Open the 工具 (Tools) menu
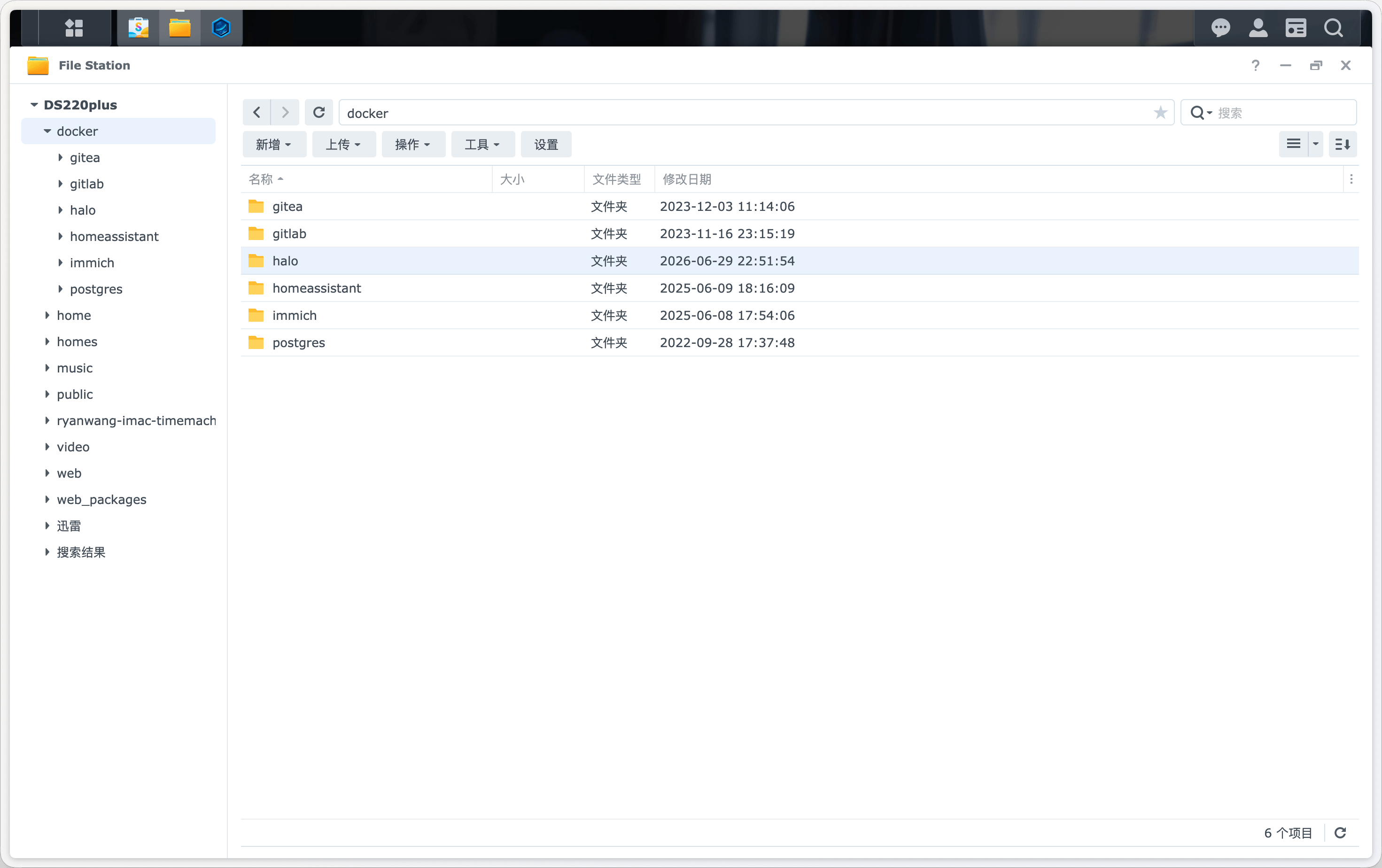This screenshot has width=1382, height=868. (483, 144)
